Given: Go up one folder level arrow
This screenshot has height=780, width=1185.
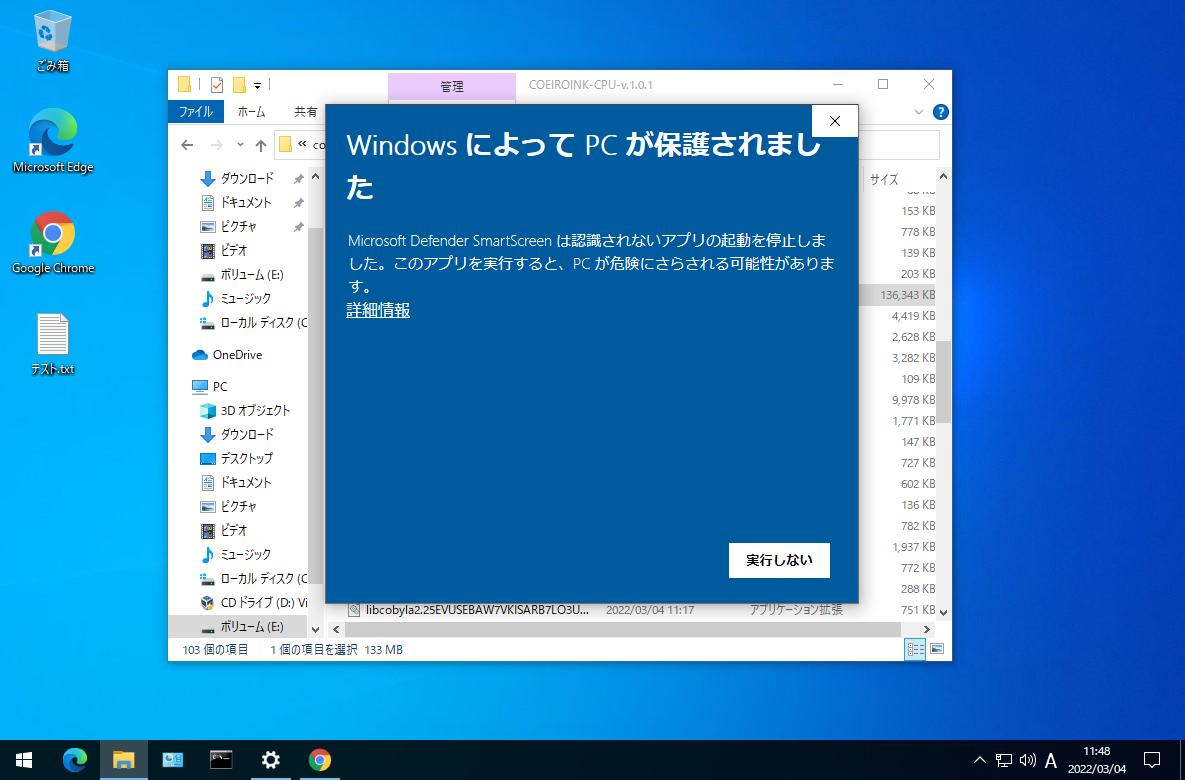Looking at the screenshot, I should click(261, 145).
